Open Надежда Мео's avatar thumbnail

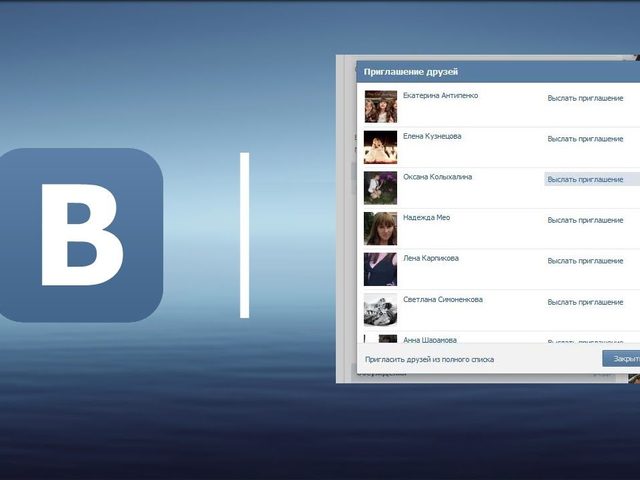click(x=380, y=229)
